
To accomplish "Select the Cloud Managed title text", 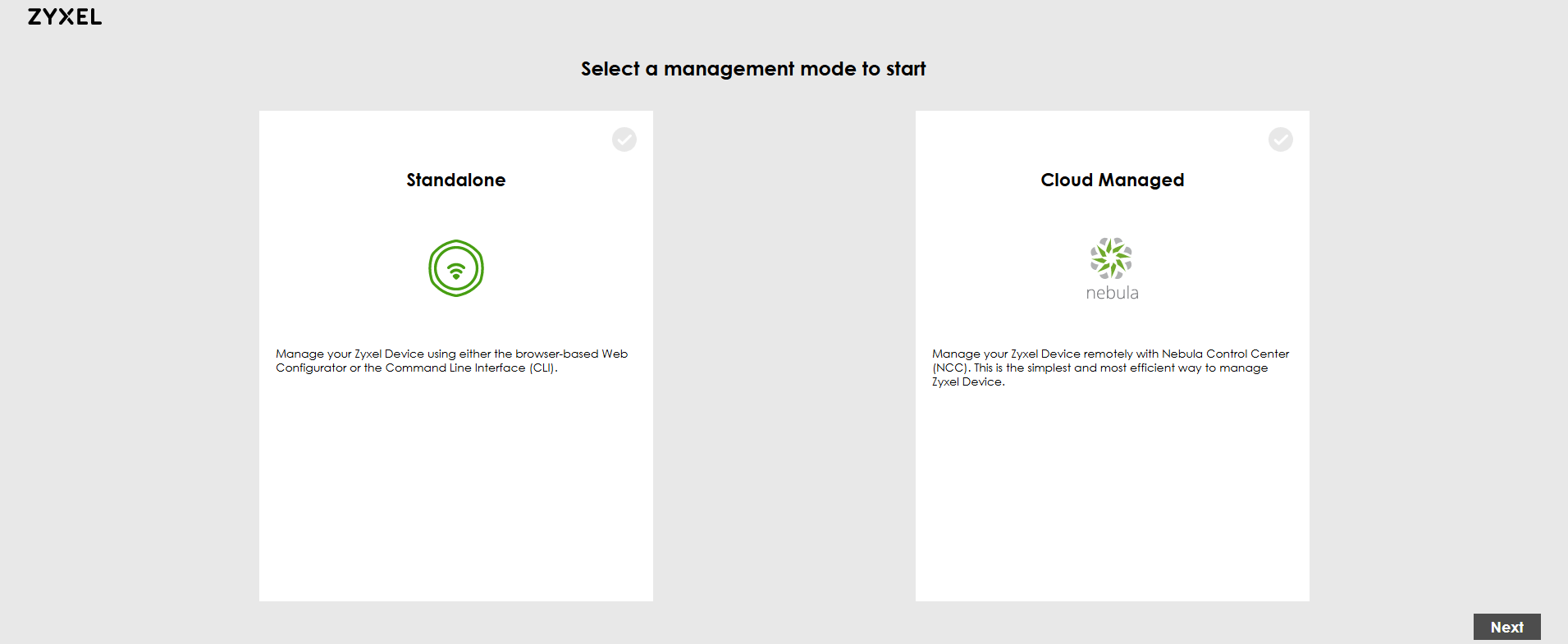I will [1112, 180].
